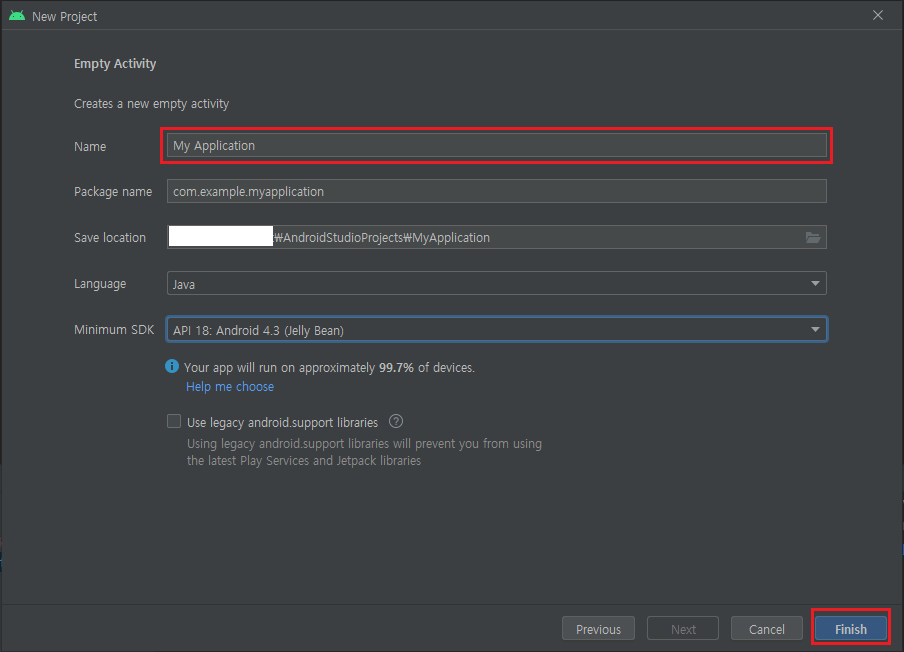904x652 pixels.
Task: Click the Minimum SDK label
Action: [x=114, y=330]
